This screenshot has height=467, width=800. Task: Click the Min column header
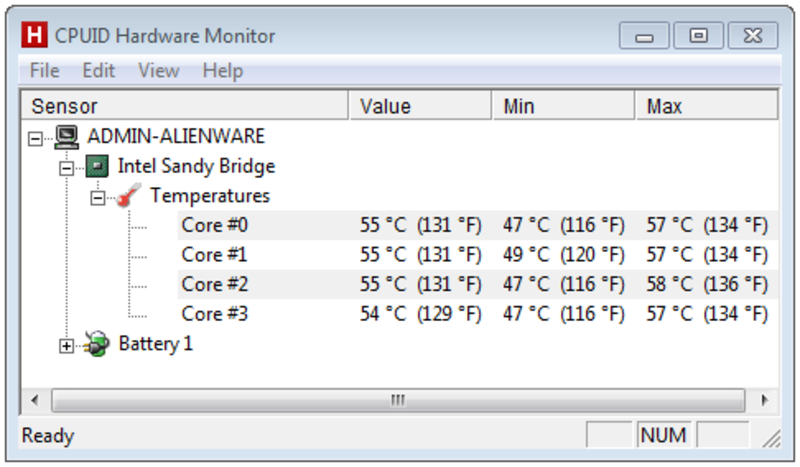click(x=564, y=106)
